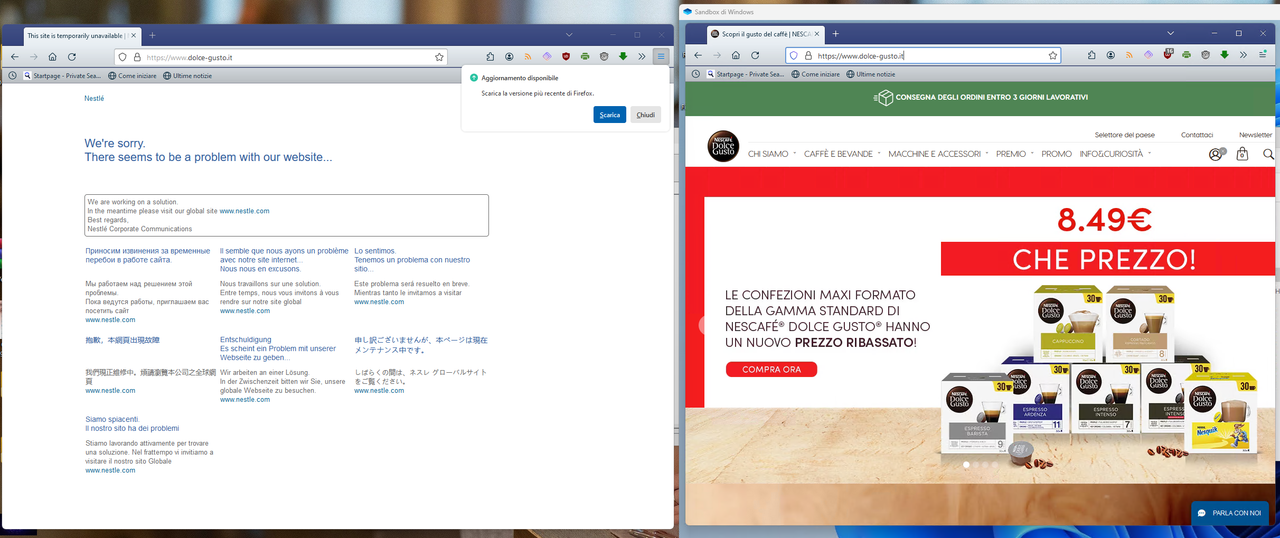Open home page in left Firefox window
The height and width of the screenshot is (538, 1280).
coord(52,57)
